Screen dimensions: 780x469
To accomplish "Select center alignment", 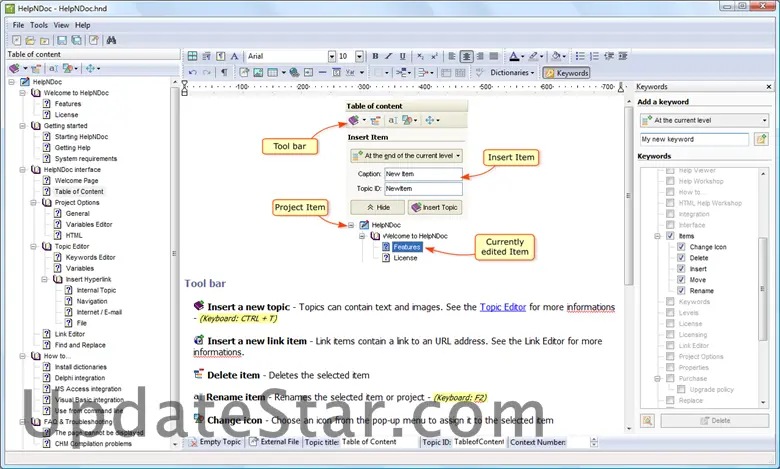I will coord(466,56).
